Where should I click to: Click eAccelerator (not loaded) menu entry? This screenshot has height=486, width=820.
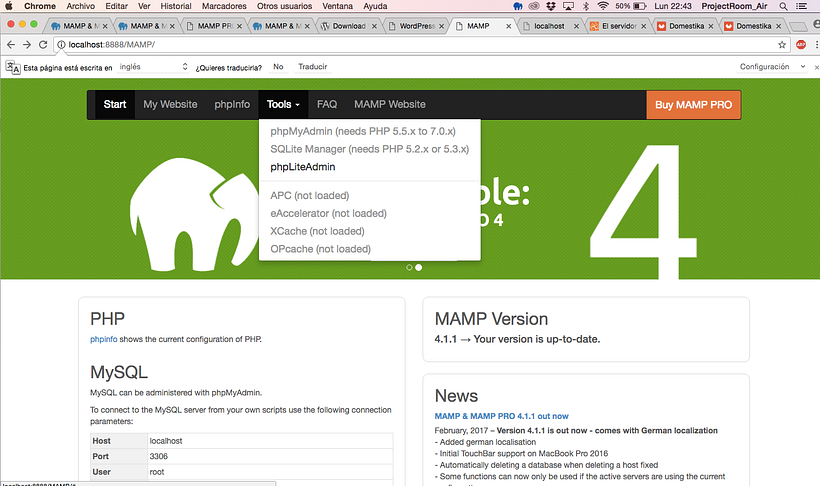(328, 213)
